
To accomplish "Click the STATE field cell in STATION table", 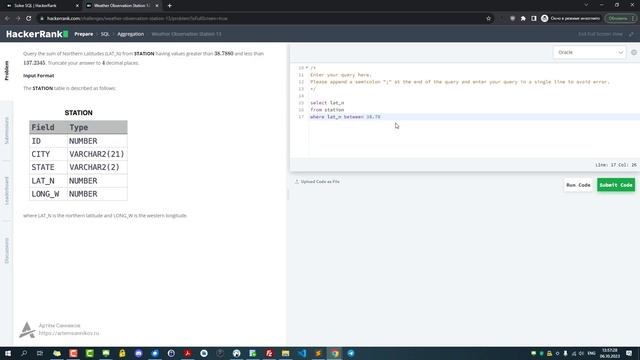I will click(48, 167).
